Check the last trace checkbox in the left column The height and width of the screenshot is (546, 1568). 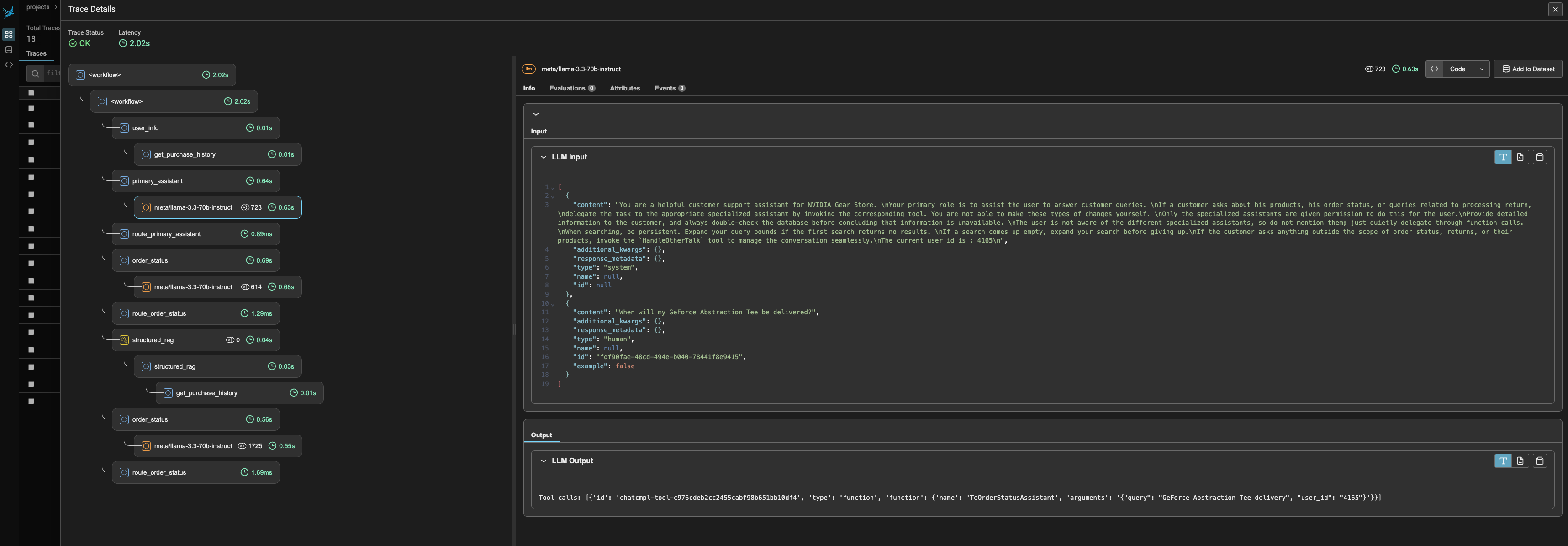(31, 401)
